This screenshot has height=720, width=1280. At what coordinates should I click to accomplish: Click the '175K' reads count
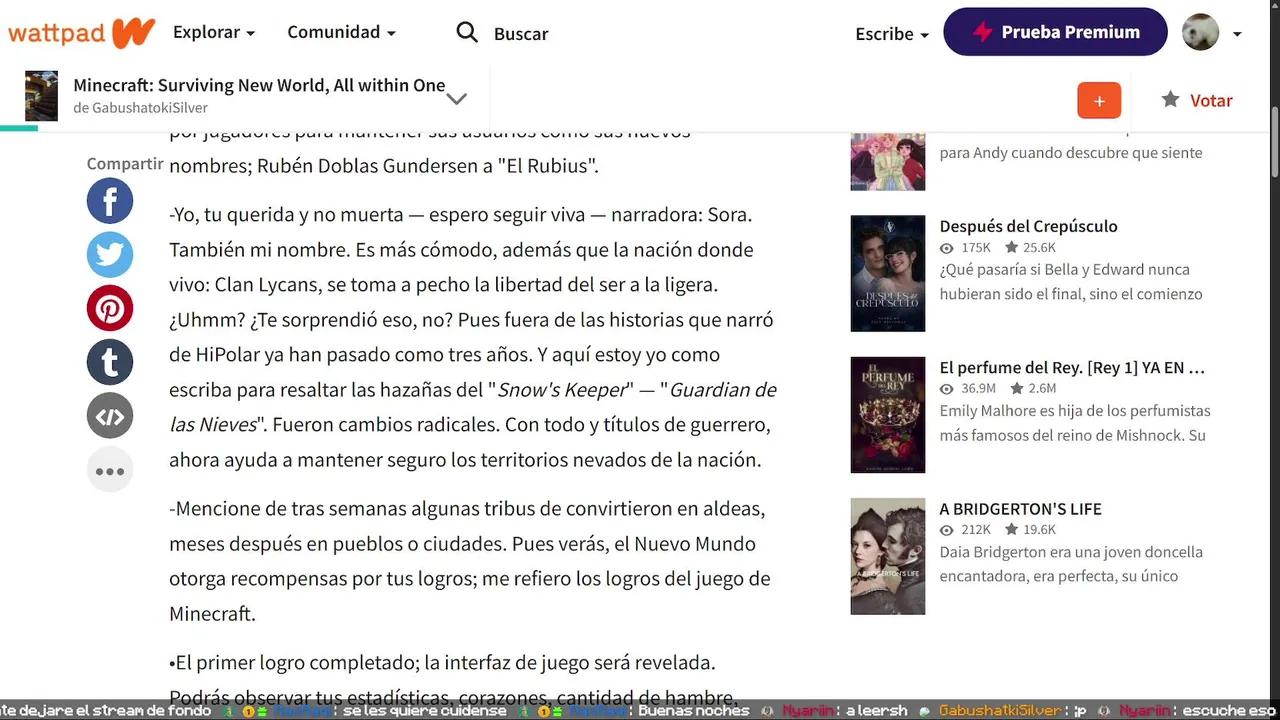click(975, 247)
